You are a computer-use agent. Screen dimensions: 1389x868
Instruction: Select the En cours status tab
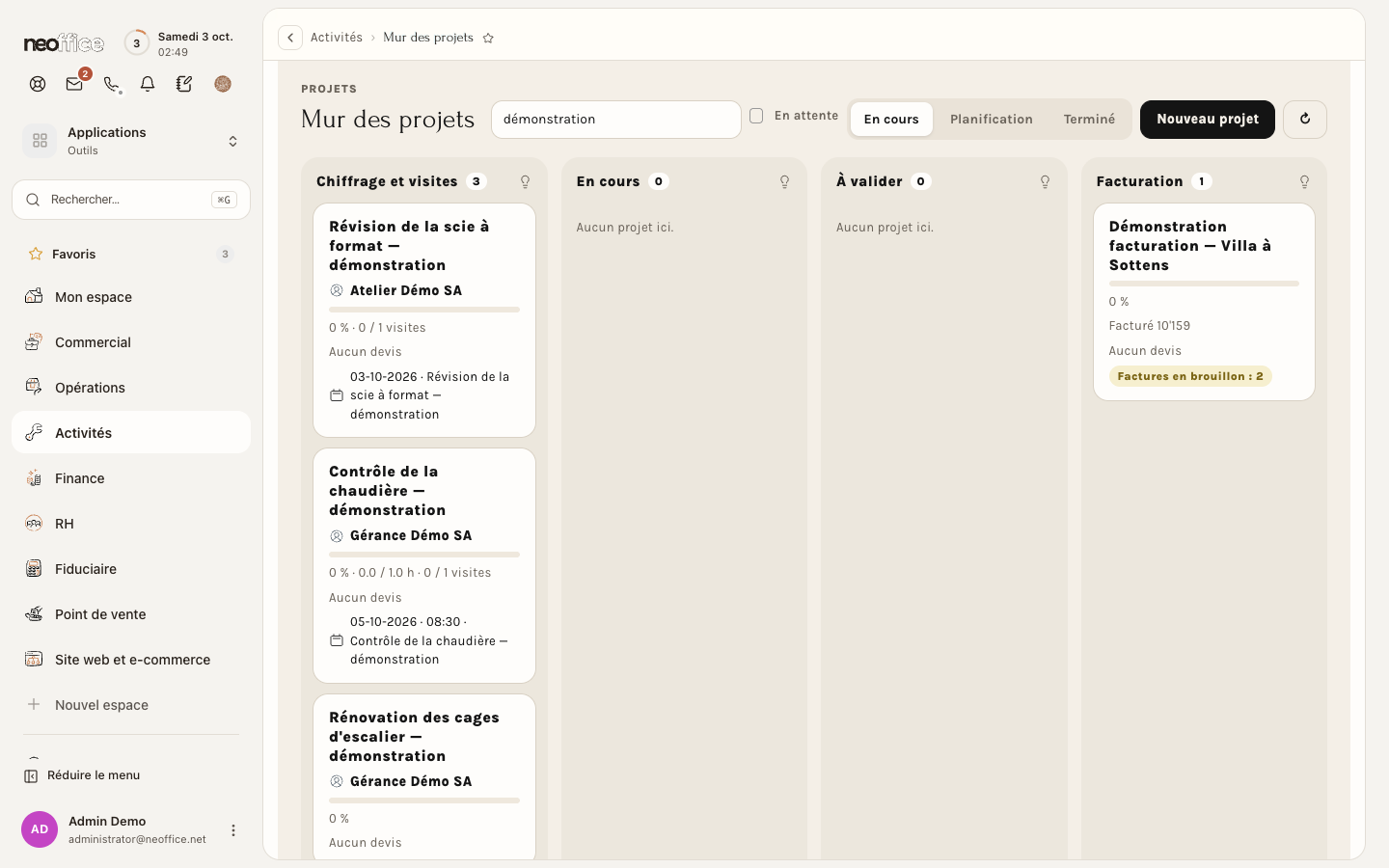click(x=891, y=120)
